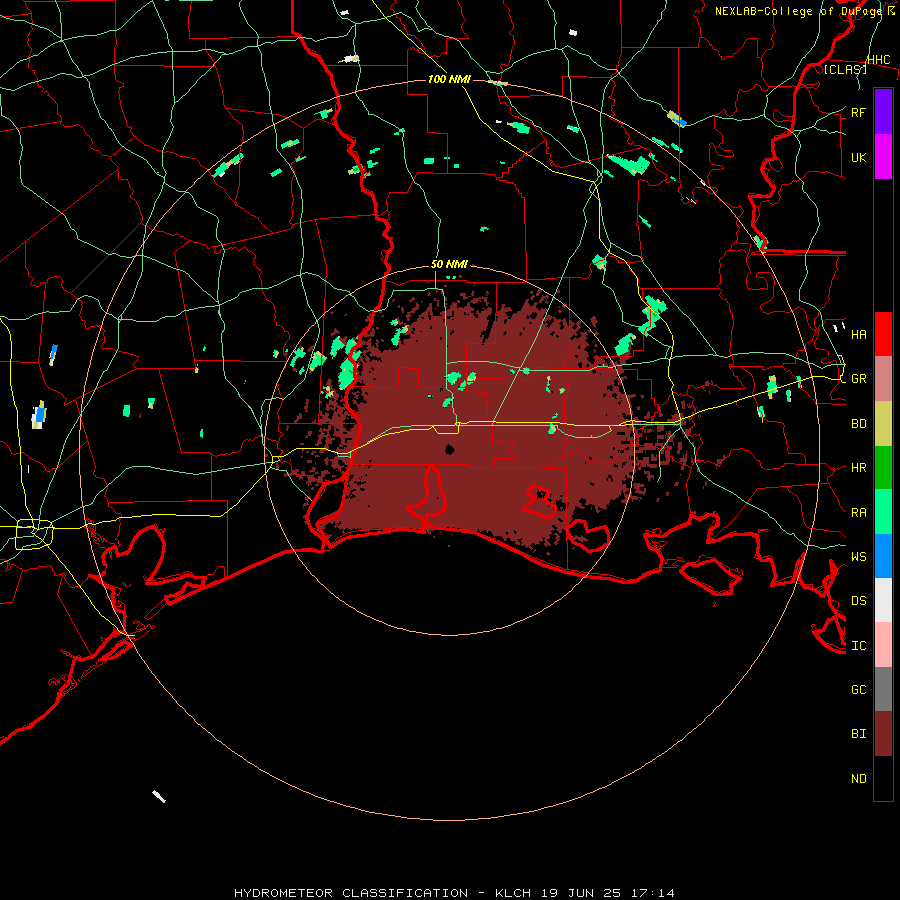
Task: Click the 19 JUN 25 date text
Action: (x=582, y=893)
